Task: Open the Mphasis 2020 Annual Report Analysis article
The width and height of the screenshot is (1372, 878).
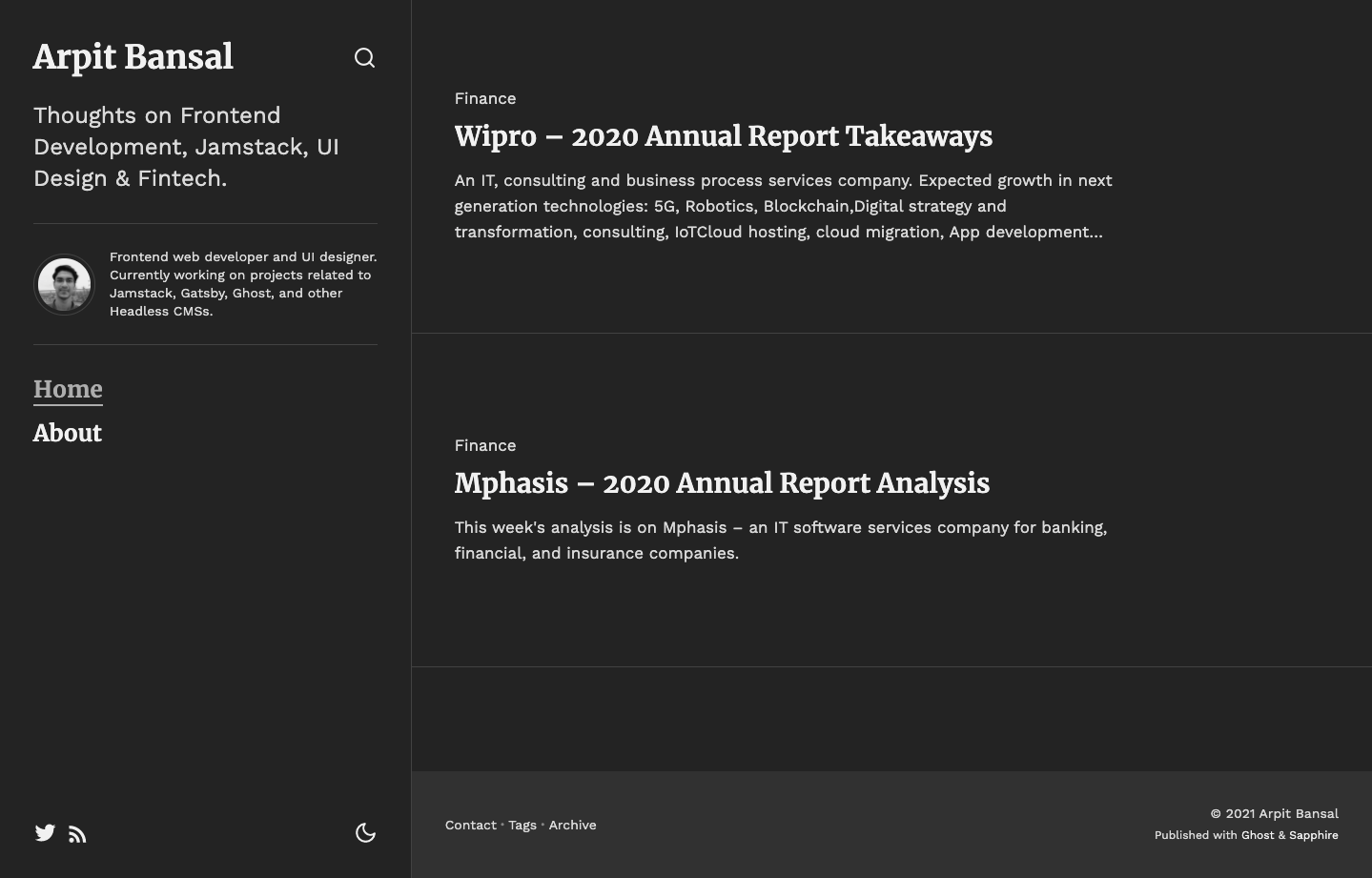Action: tap(722, 483)
